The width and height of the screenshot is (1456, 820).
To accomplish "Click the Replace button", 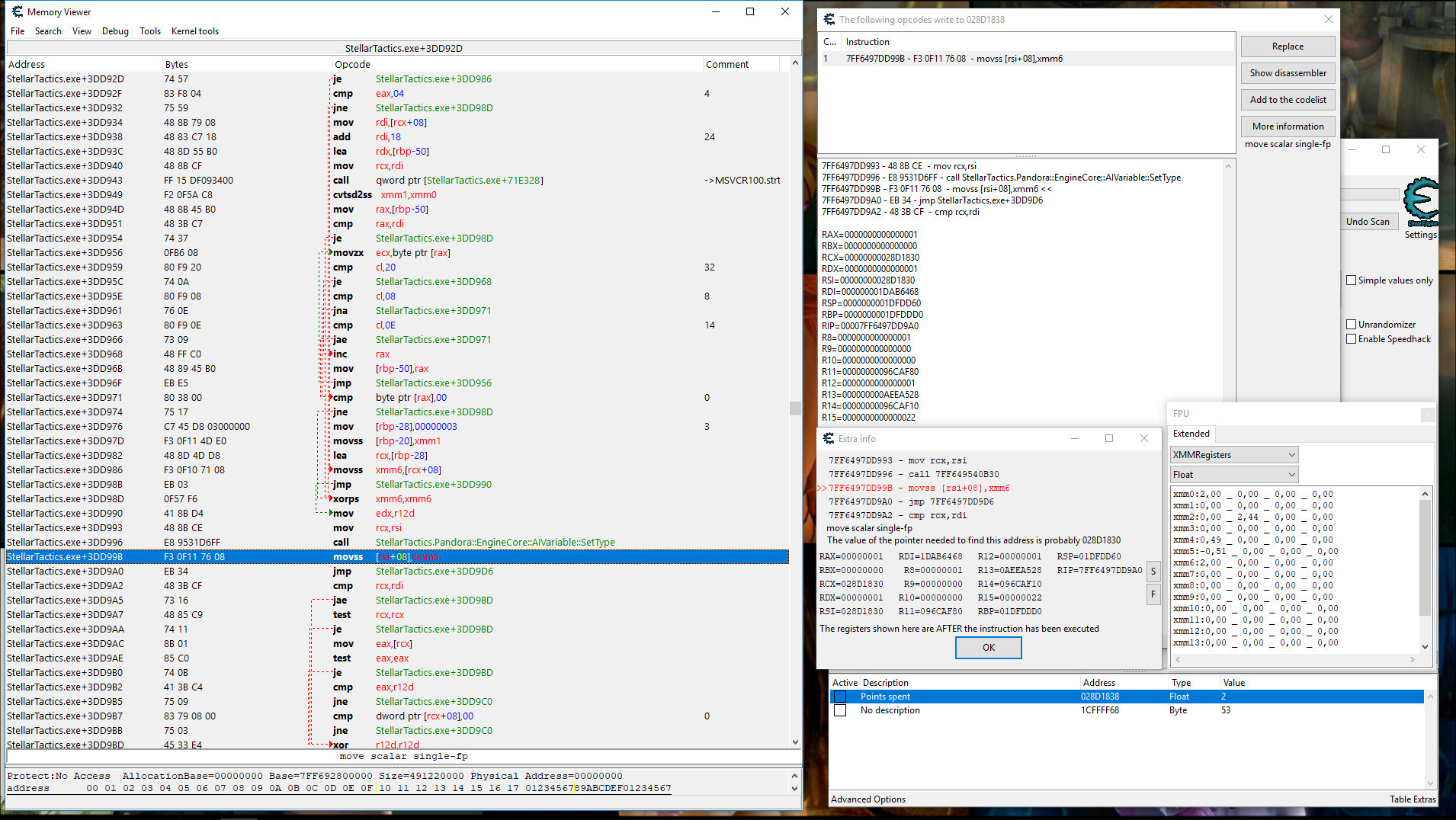I will [1288, 46].
